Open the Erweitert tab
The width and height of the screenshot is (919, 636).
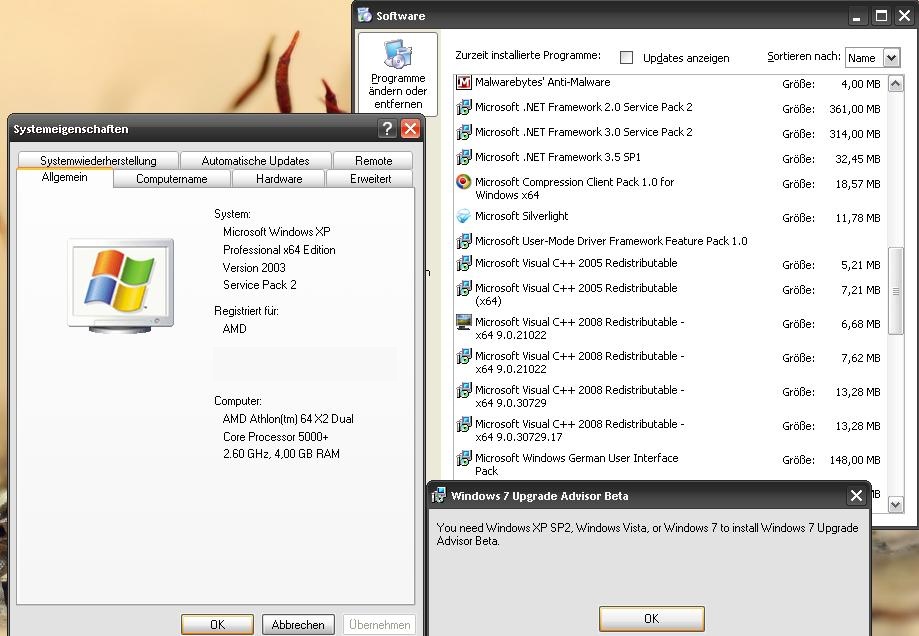point(370,179)
